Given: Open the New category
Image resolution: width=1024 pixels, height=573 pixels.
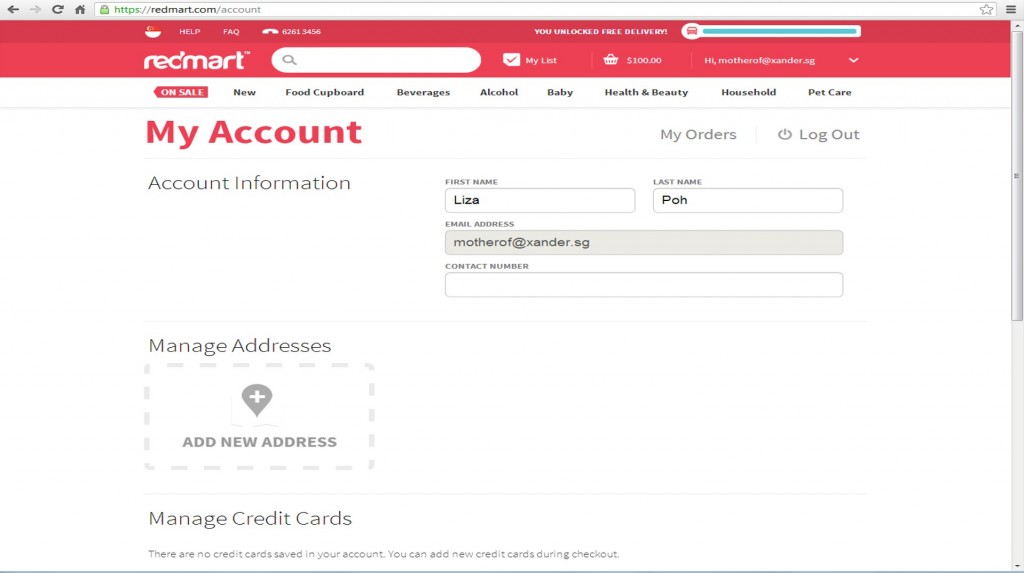Looking at the screenshot, I should pos(244,92).
